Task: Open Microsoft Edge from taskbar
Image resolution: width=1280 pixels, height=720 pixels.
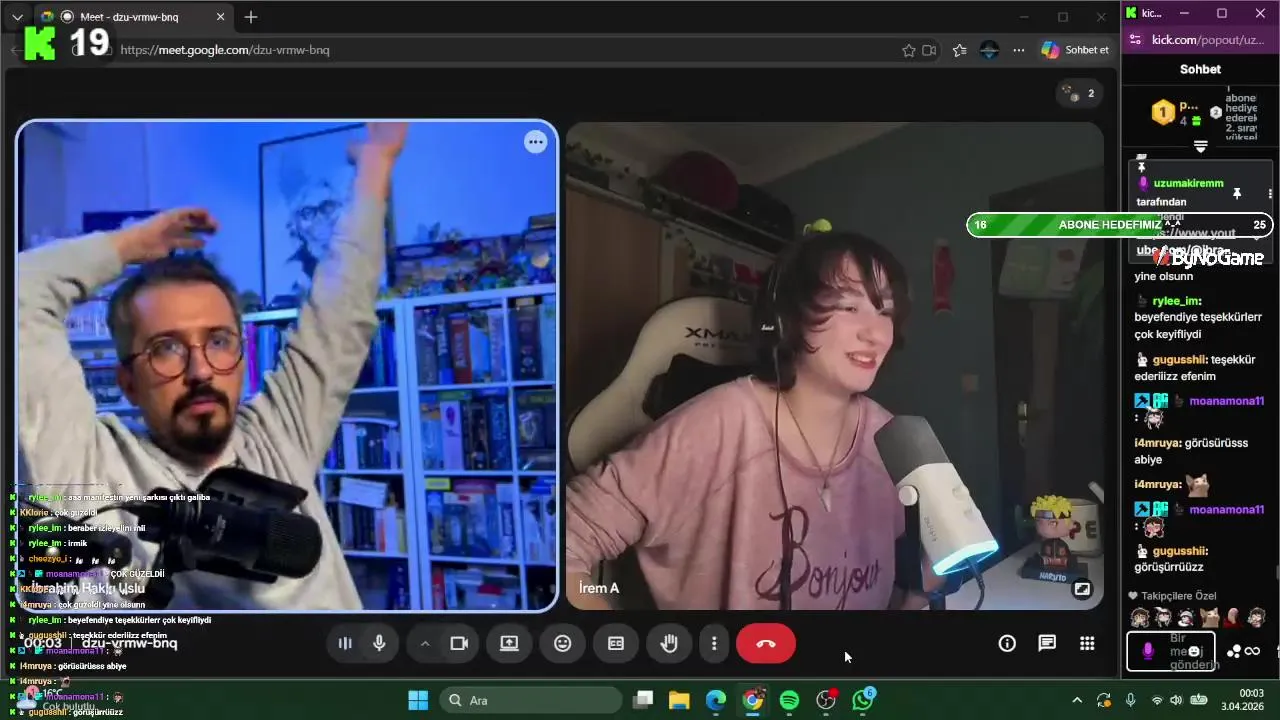Action: [716, 700]
